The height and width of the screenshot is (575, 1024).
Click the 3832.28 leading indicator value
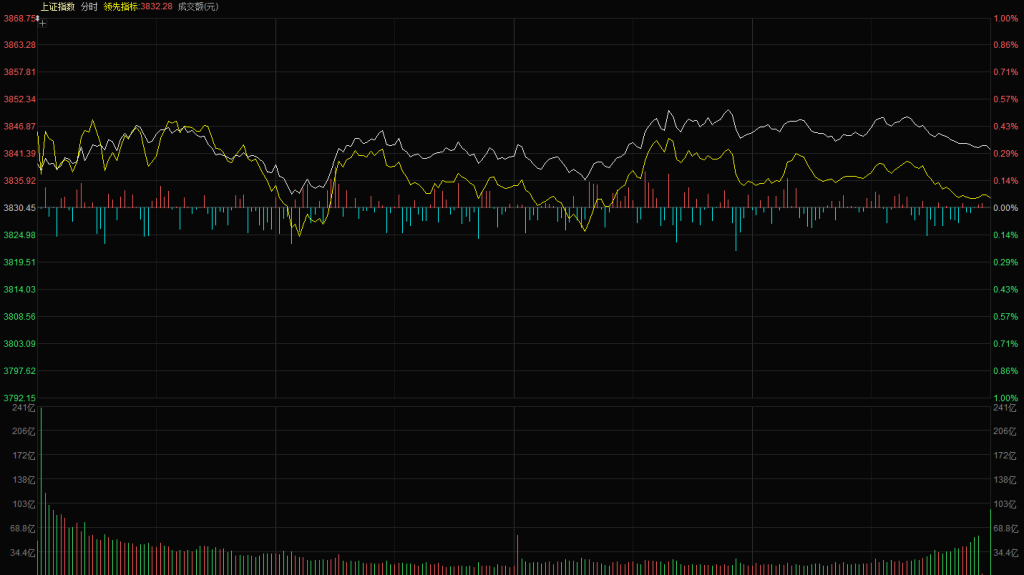click(x=157, y=7)
